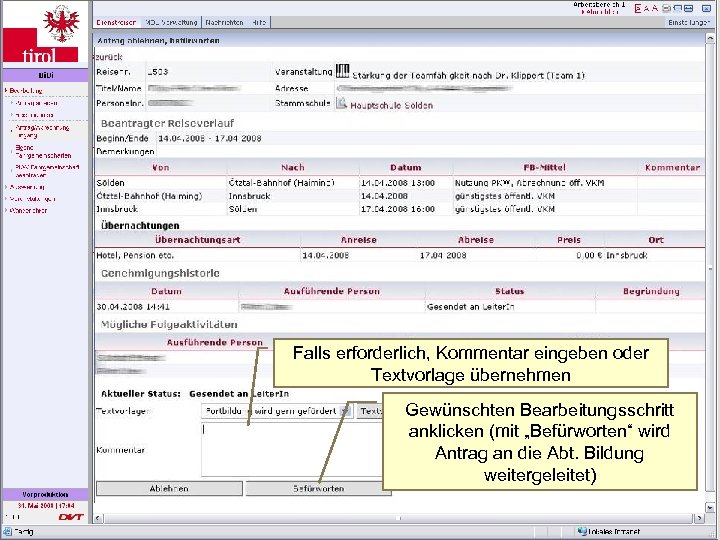
Task: Click the Abmelden logout link
Action: coord(600,12)
